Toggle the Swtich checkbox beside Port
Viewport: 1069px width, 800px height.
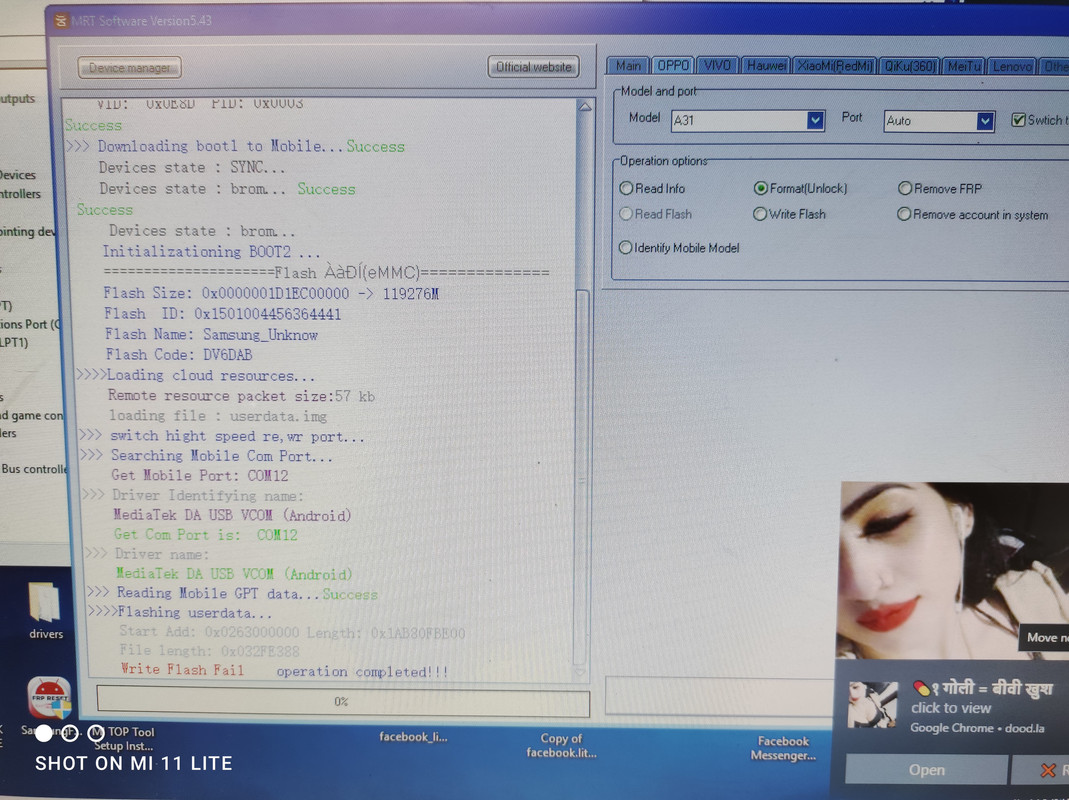coord(1019,120)
